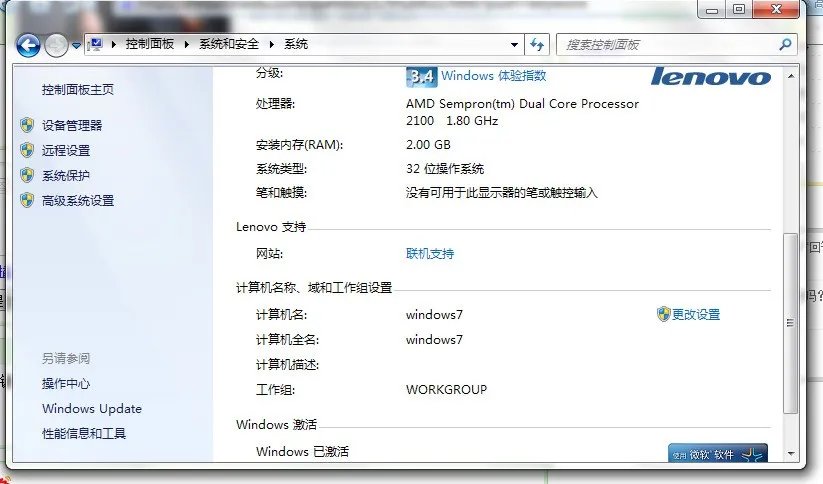Click scrollbar up arrow
The image size is (823, 484).
pos(790,76)
